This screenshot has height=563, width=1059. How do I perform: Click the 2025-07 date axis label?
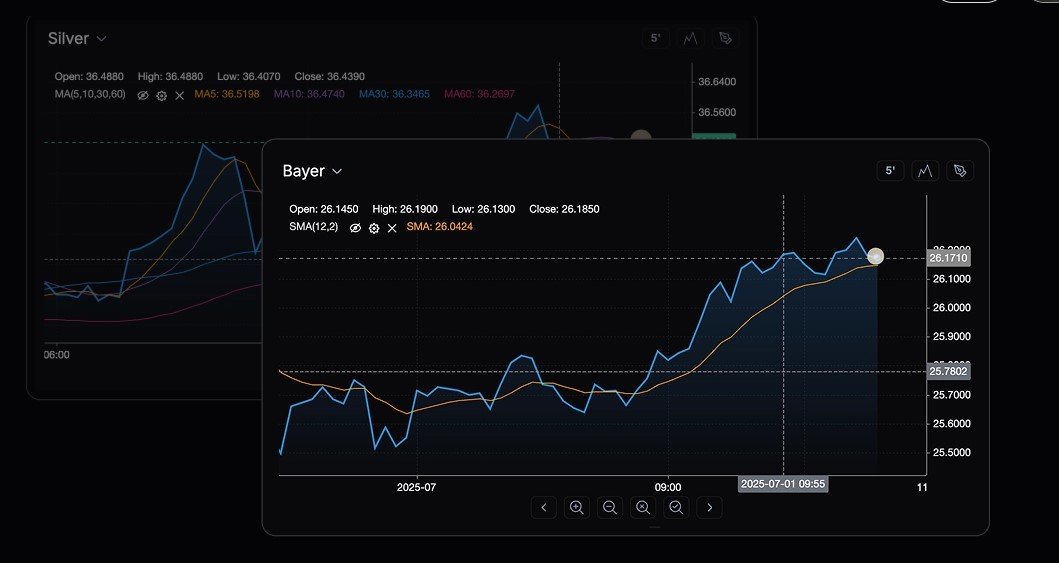pyautogui.click(x=417, y=487)
